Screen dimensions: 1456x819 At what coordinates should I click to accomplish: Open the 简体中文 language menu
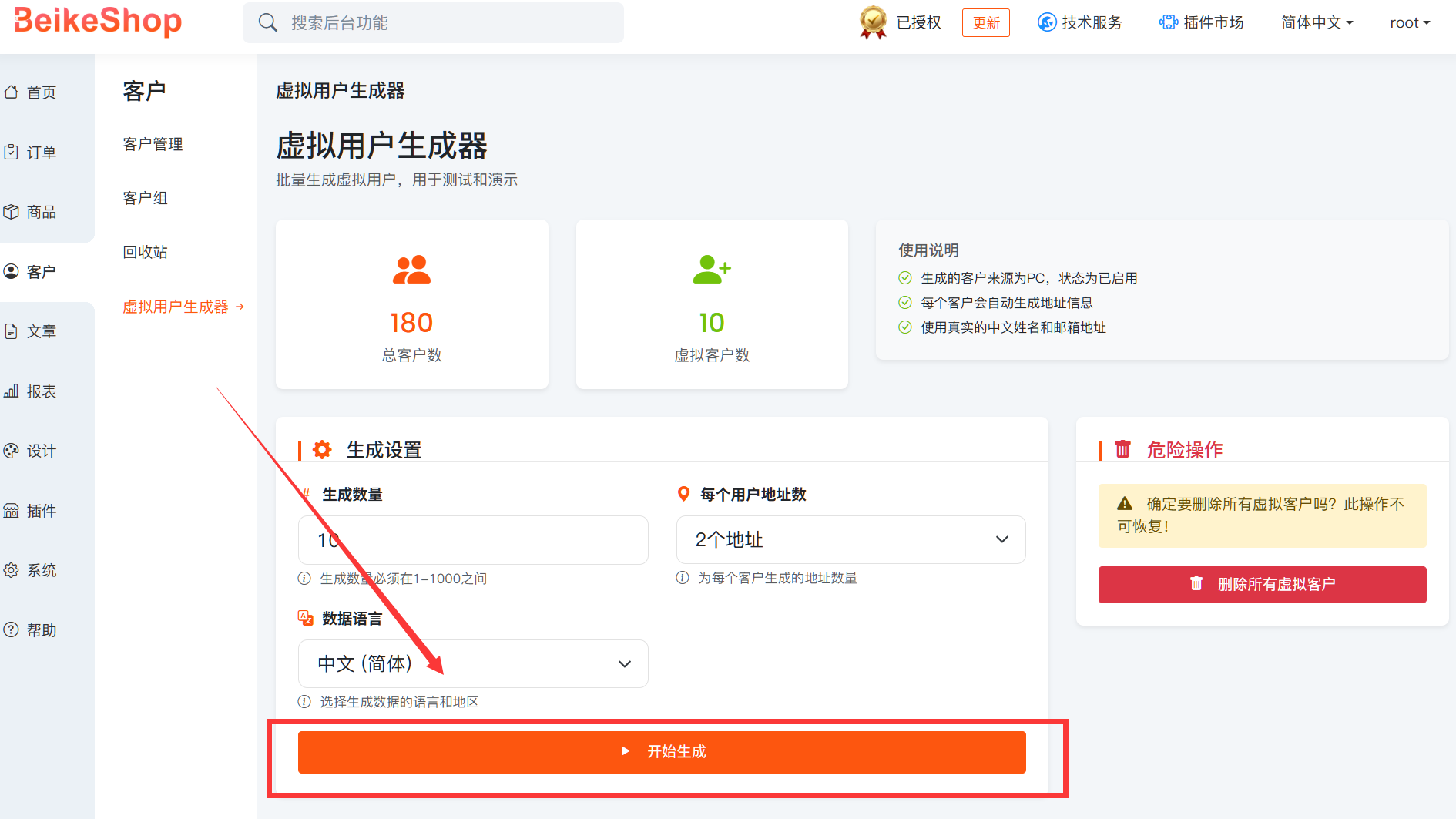(1317, 22)
